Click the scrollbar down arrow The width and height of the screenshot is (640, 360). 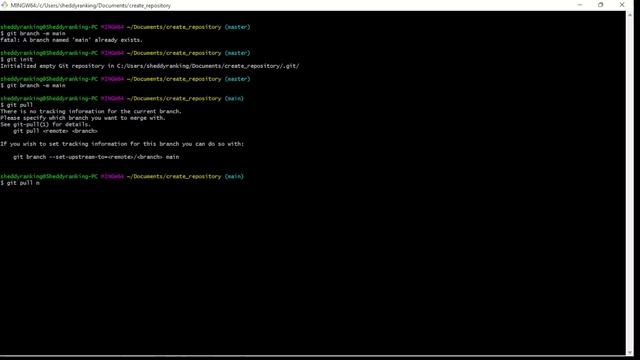coord(629,352)
